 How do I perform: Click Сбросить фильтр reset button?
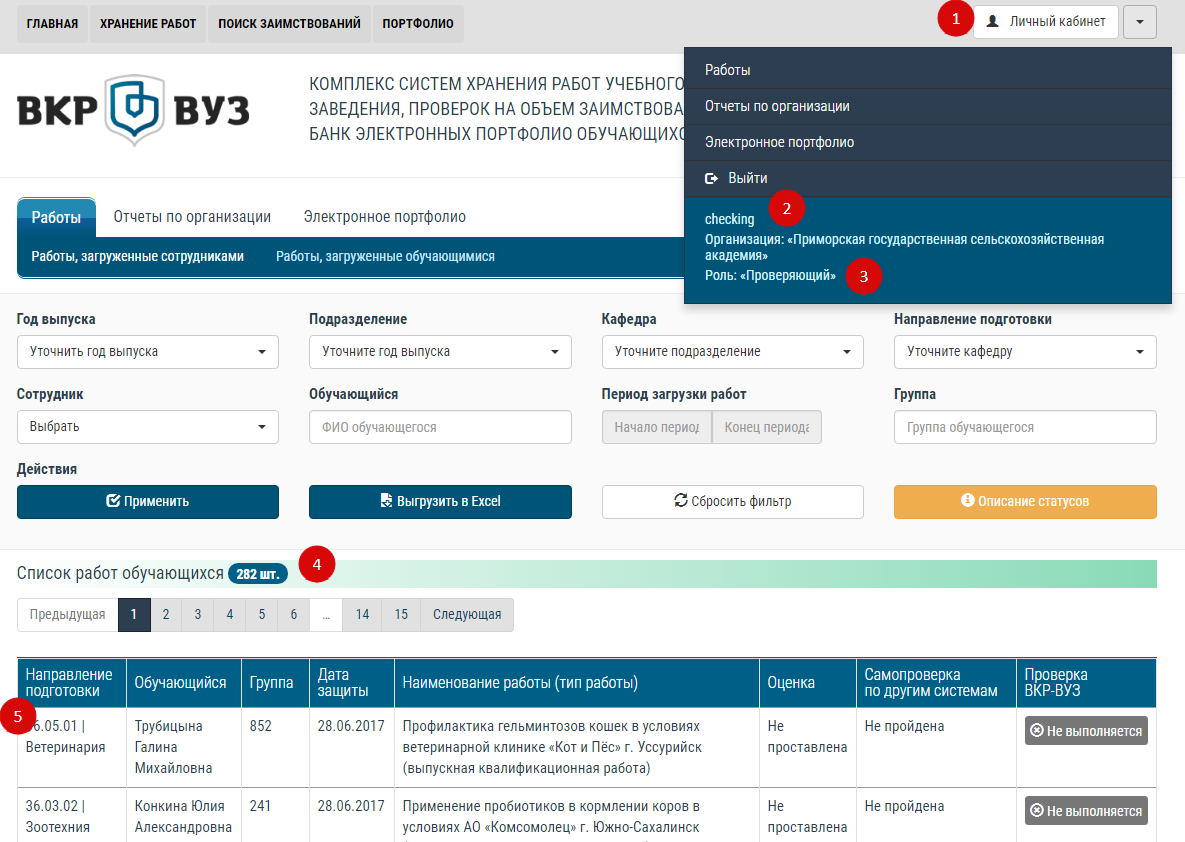coord(732,502)
